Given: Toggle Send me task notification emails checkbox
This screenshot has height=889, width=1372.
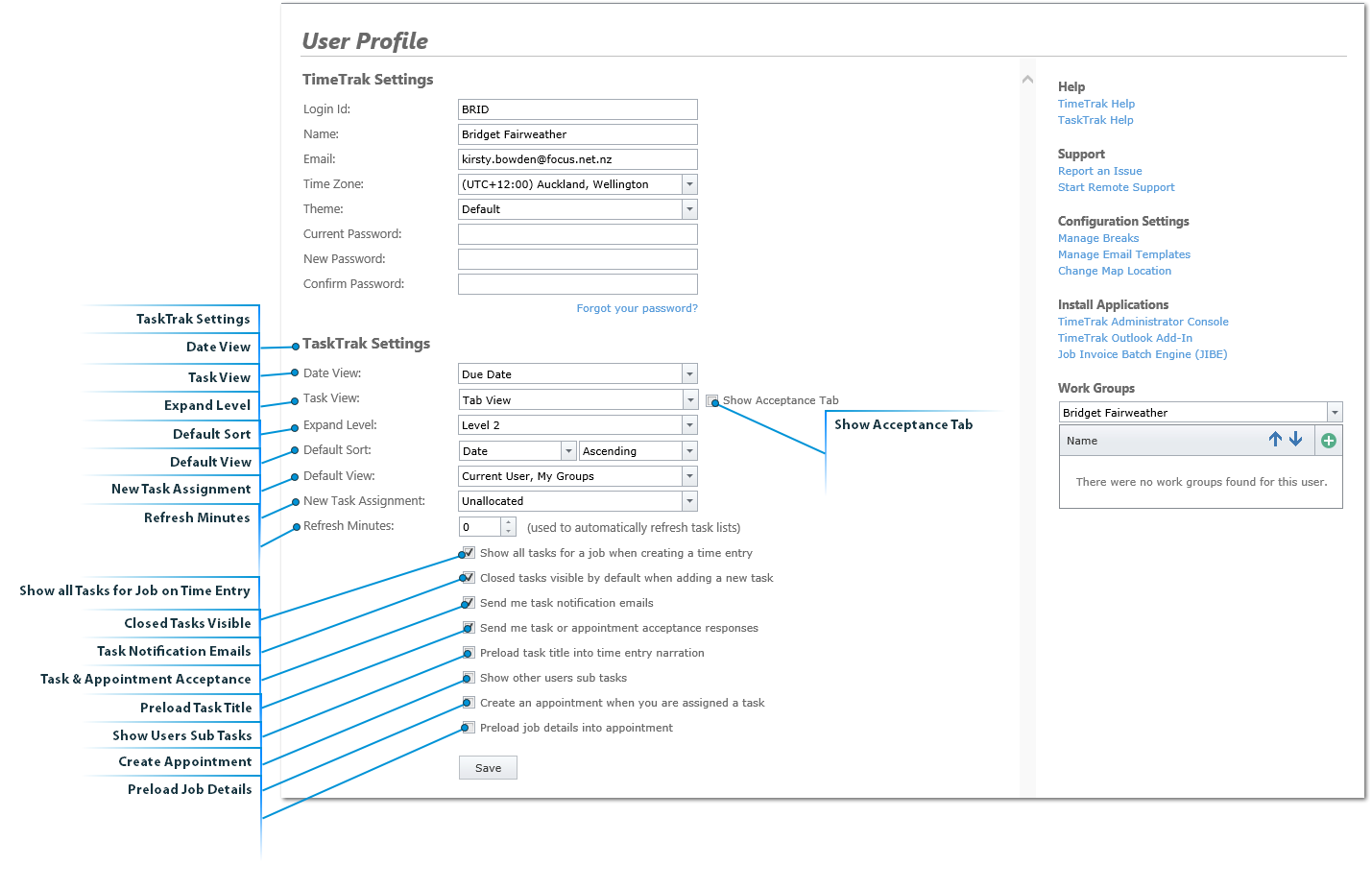Looking at the screenshot, I should click(x=469, y=603).
